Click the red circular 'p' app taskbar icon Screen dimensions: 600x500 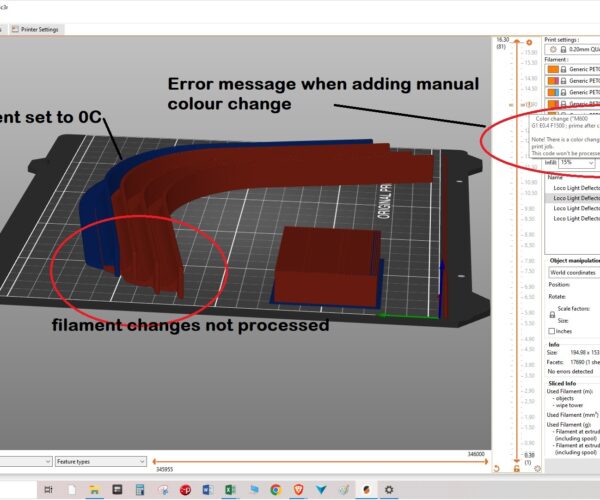pyautogui.click(x=185, y=489)
